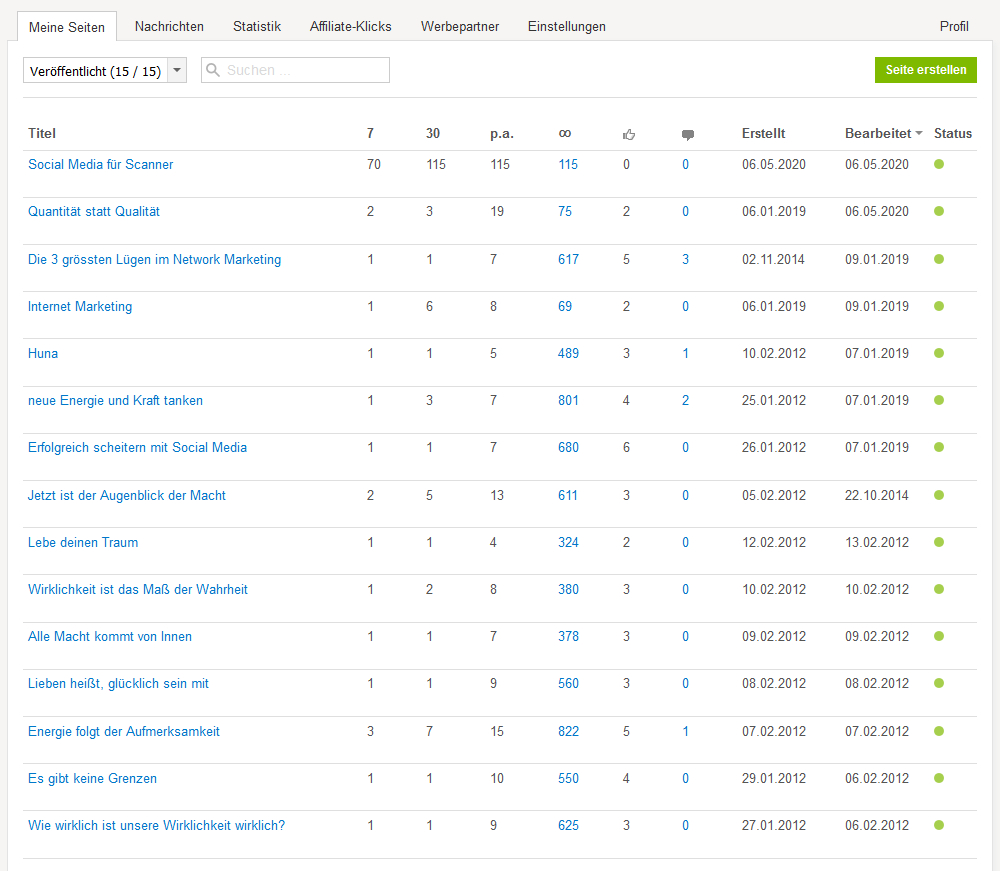This screenshot has height=871, width=1000.
Task: Click green status dot for Social Media für Scanner
Action: [x=939, y=164]
